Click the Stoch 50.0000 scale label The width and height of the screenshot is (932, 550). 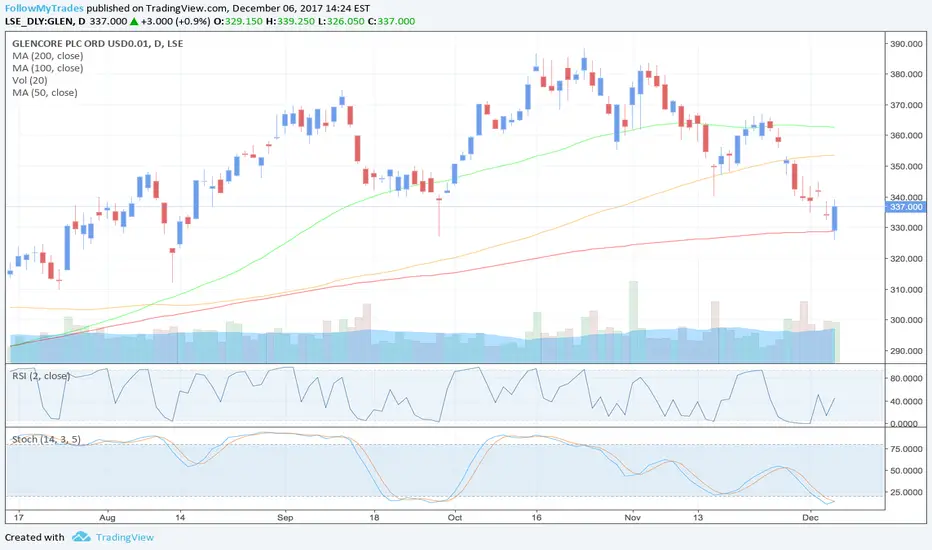906,470
